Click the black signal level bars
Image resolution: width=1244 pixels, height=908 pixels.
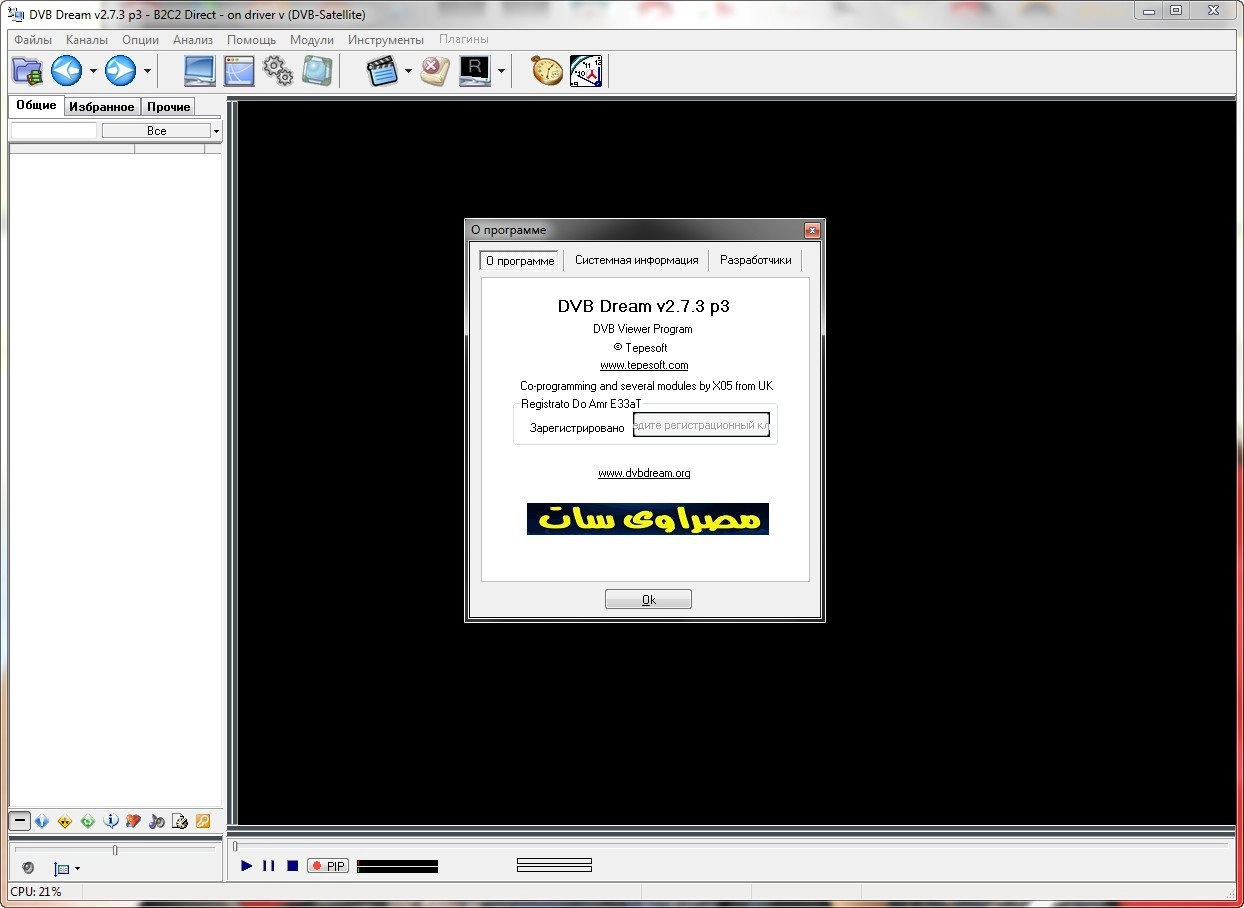(397, 866)
